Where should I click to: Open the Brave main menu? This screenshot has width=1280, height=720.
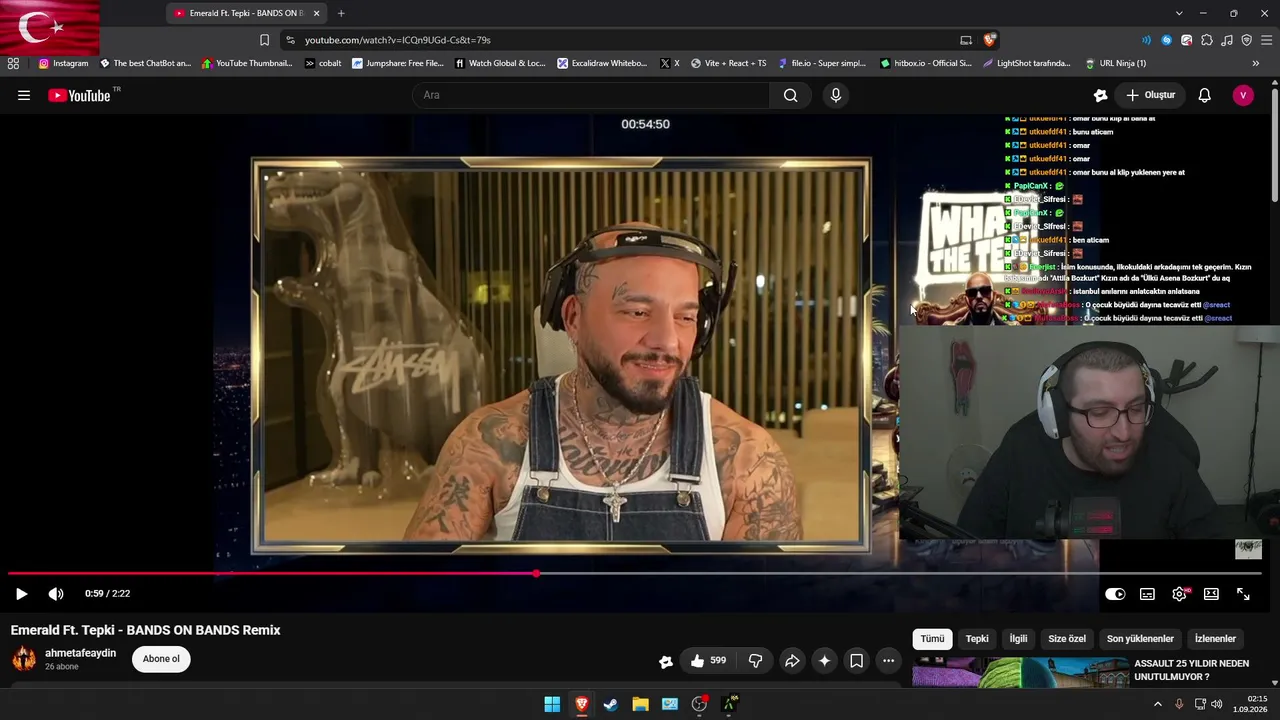coord(1267,40)
